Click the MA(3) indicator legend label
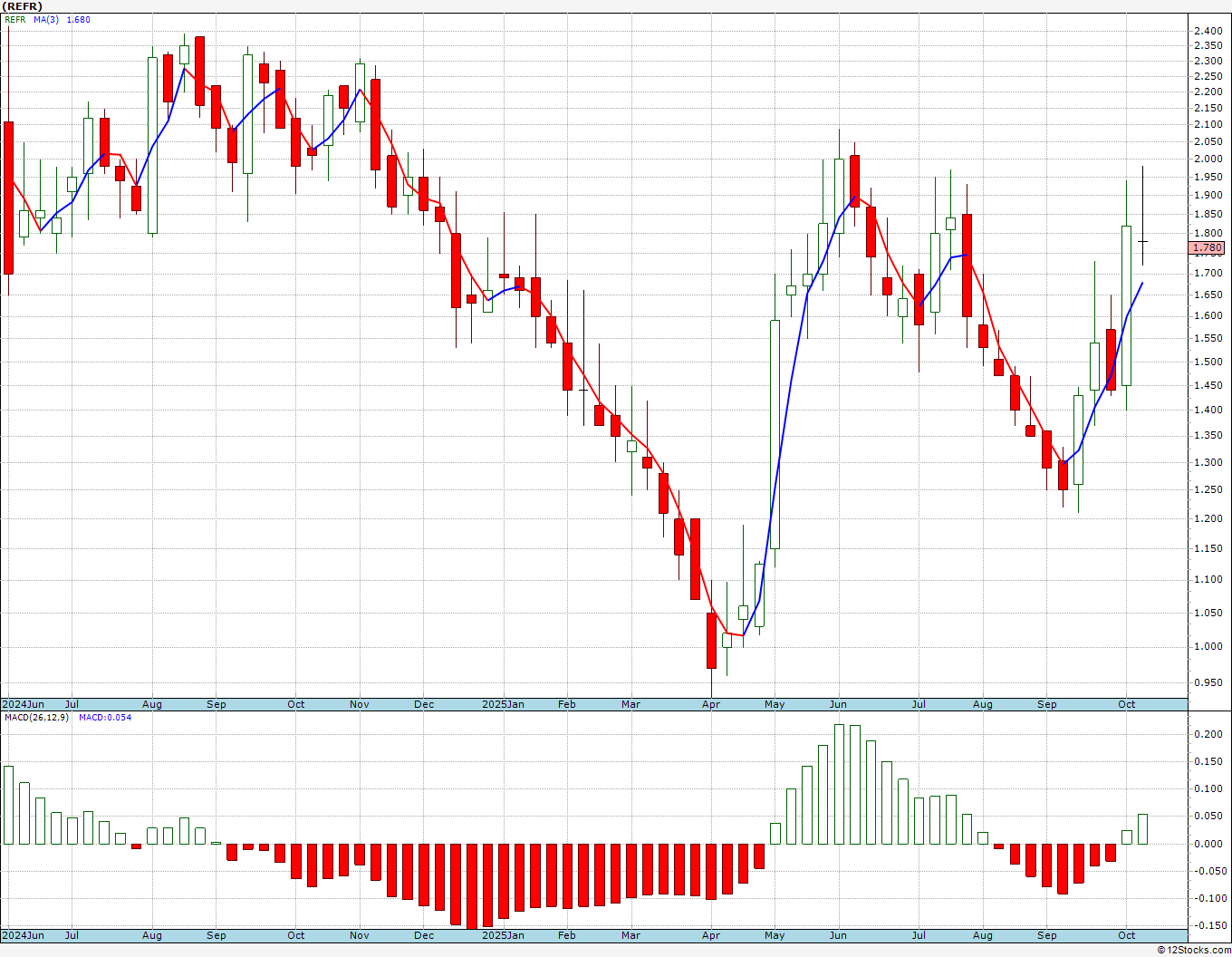The width and height of the screenshot is (1232, 957). (x=46, y=19)
